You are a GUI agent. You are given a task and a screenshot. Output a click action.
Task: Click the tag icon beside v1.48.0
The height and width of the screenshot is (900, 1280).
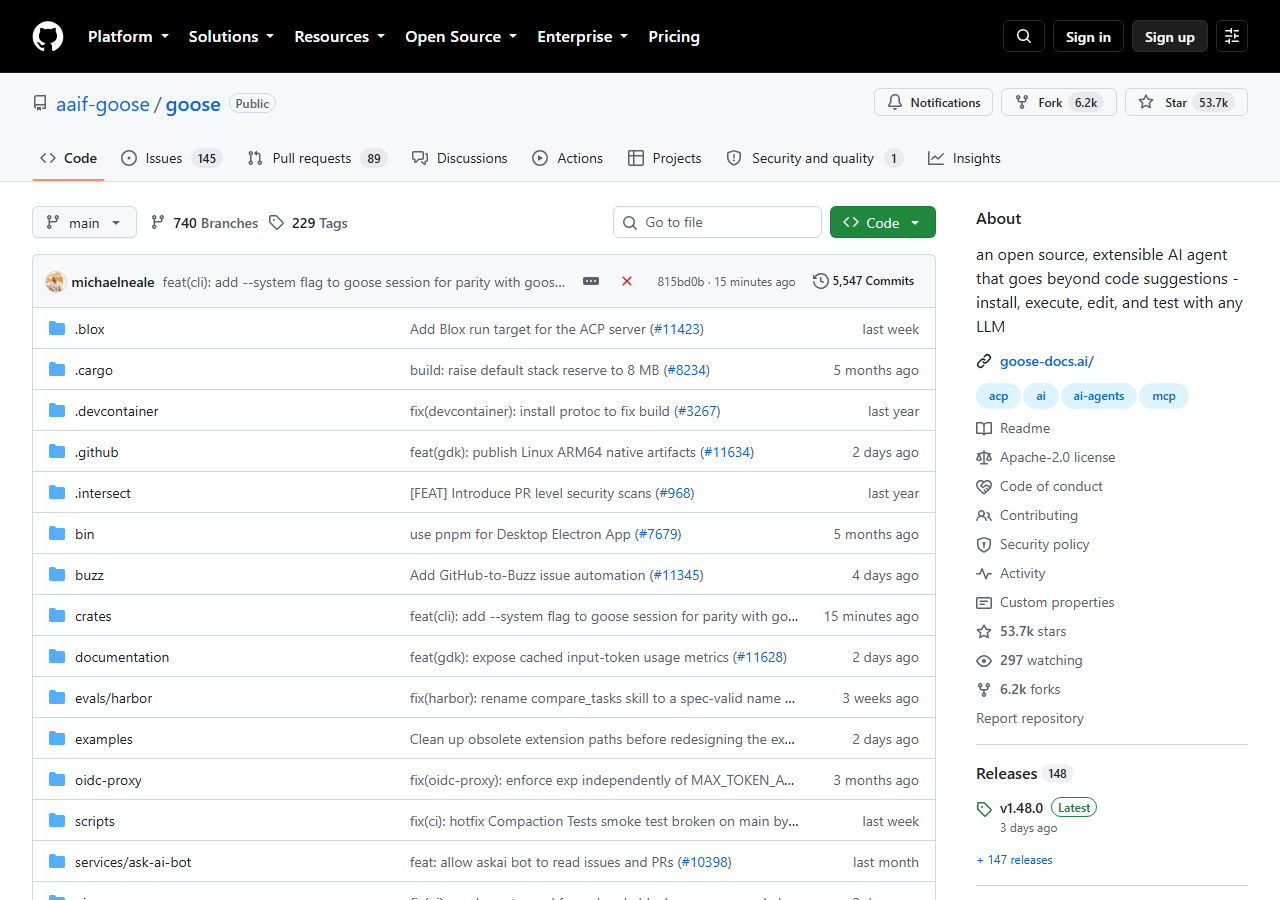tap(984, 808)
